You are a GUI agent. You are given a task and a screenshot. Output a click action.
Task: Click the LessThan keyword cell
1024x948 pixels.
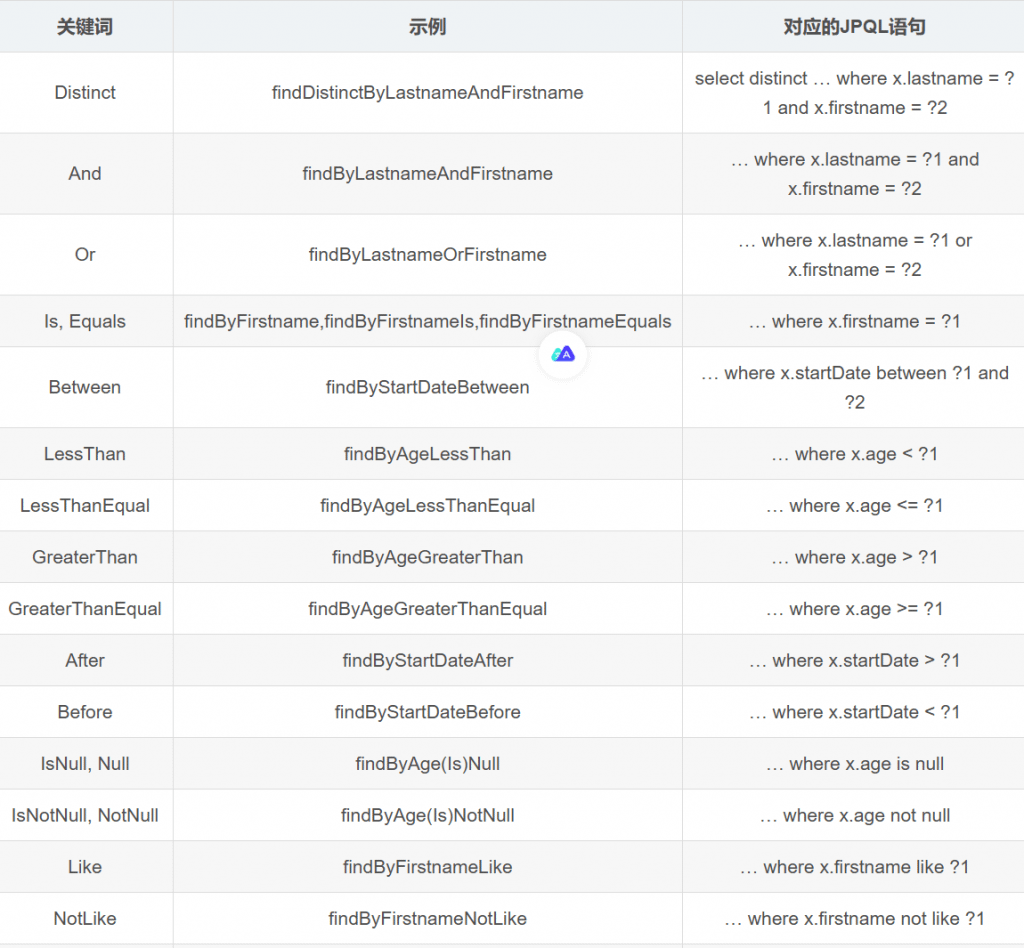(85, 454)
